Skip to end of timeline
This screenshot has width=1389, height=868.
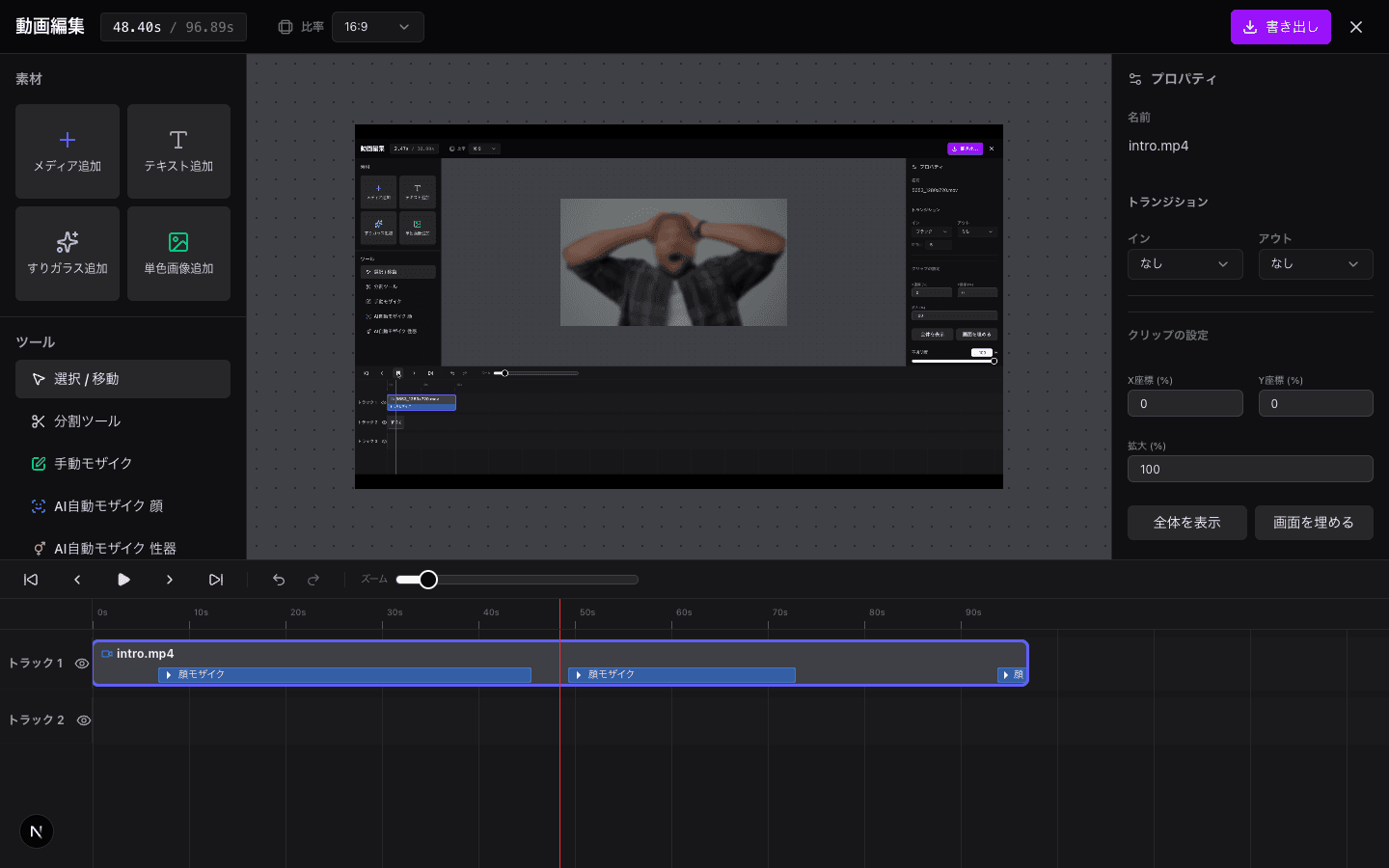(216, 580)
